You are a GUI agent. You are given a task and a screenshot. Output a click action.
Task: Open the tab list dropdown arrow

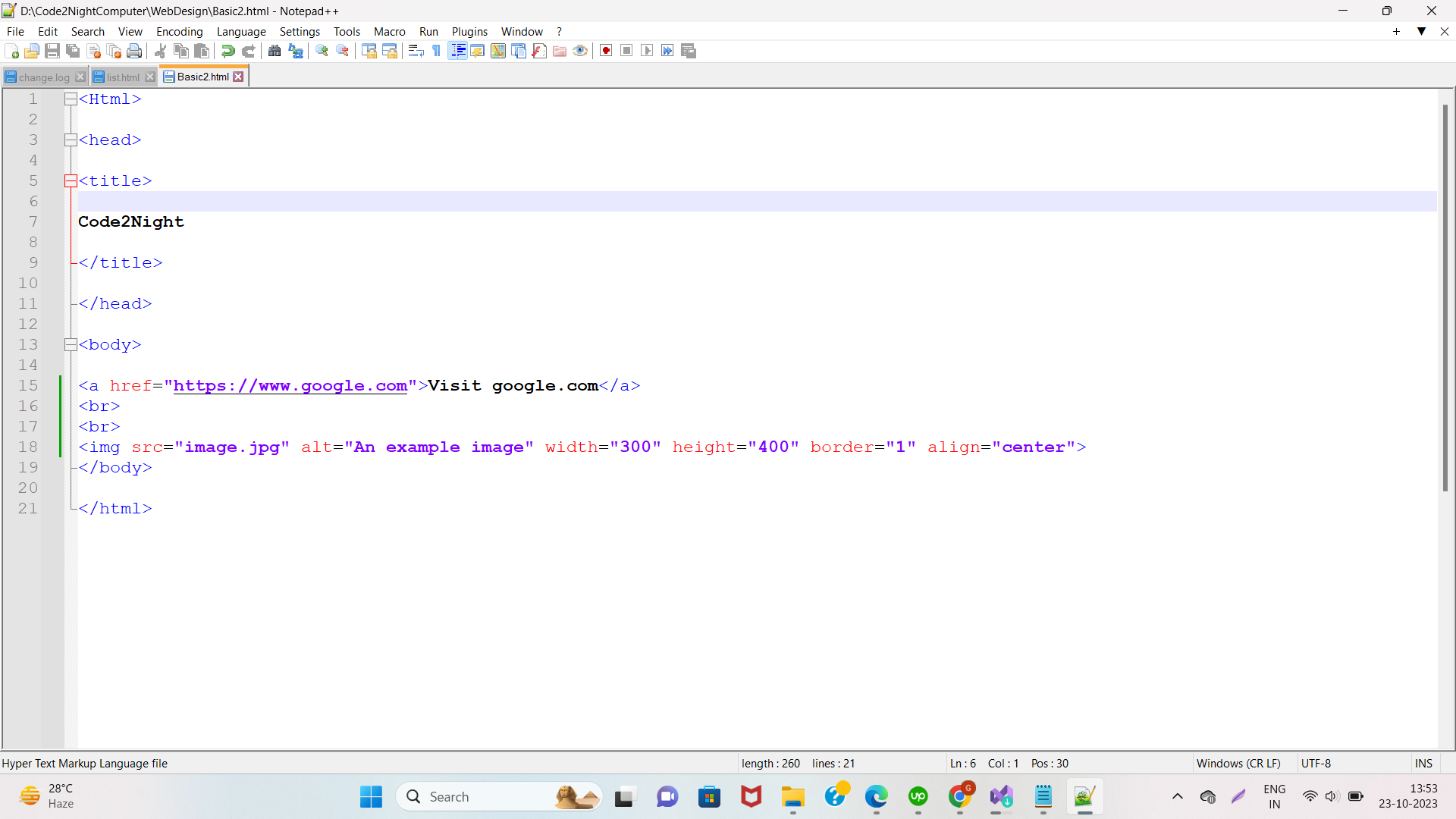[x=1421, y=31]
